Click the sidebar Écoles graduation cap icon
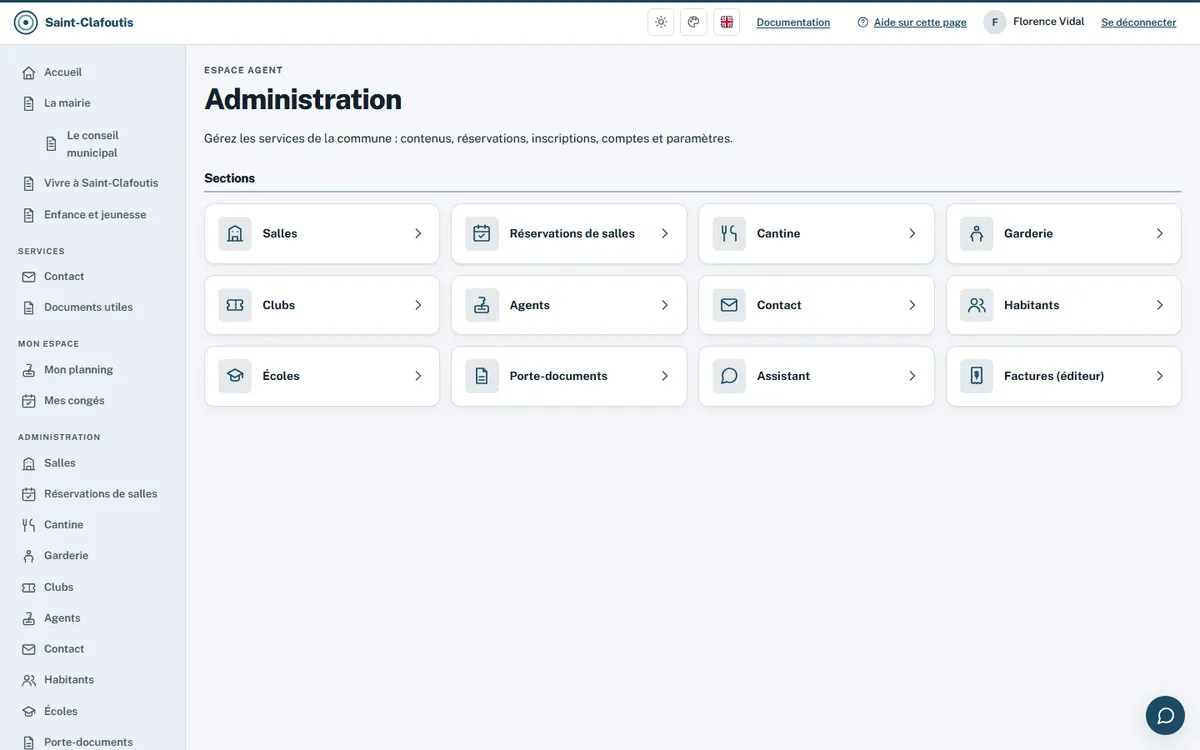 coord(29,711)
